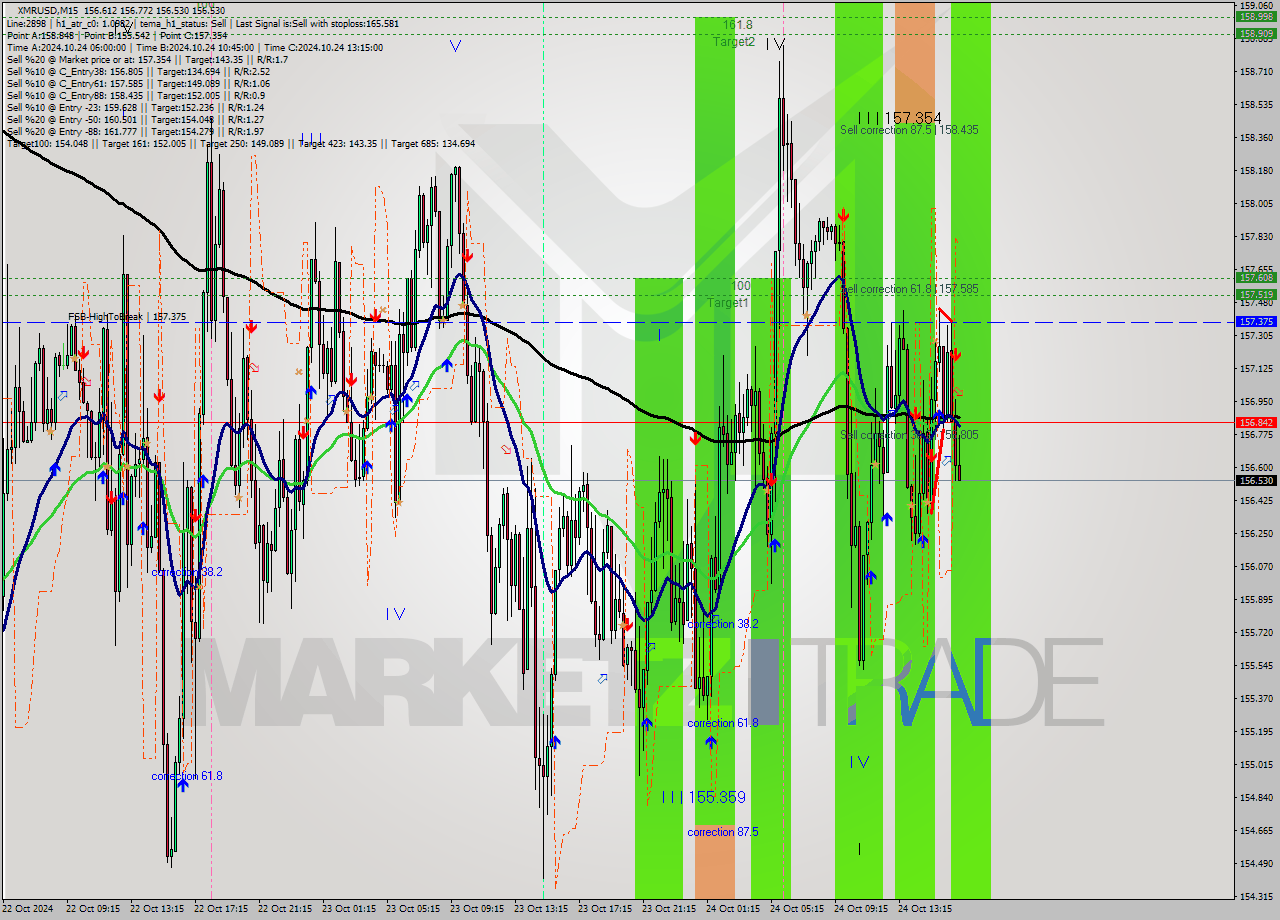Click the green 158.998 price tag
Image resolution: width=1280 pixels, height=920 pixels.
click(x=1256, y=16)
